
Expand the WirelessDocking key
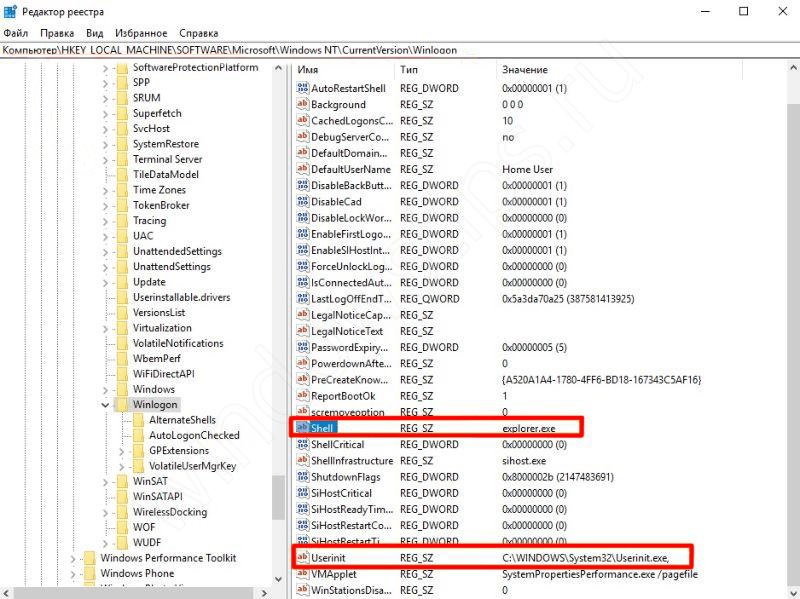tap(106, 512)
